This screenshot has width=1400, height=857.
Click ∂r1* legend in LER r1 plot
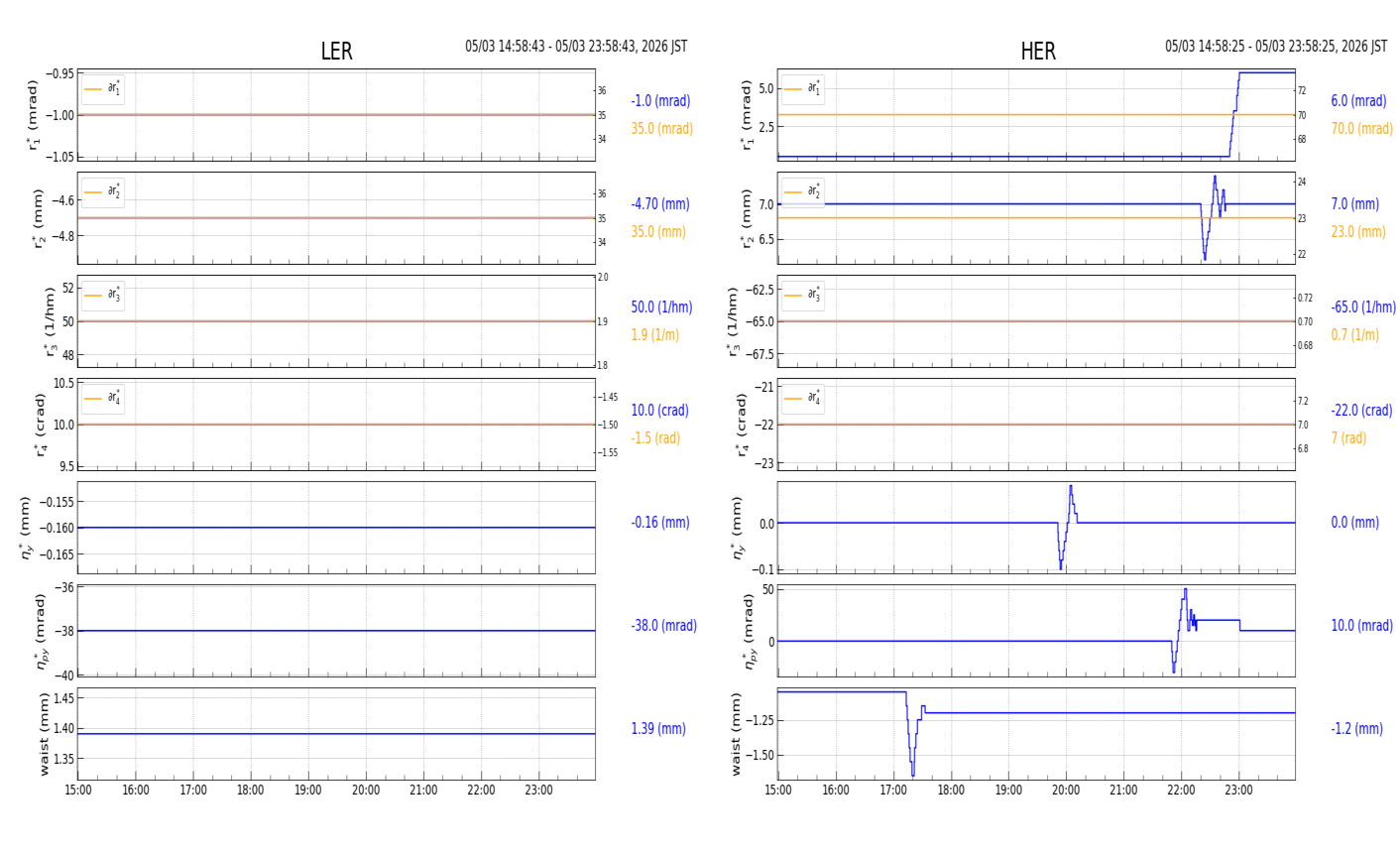point(103,89)
